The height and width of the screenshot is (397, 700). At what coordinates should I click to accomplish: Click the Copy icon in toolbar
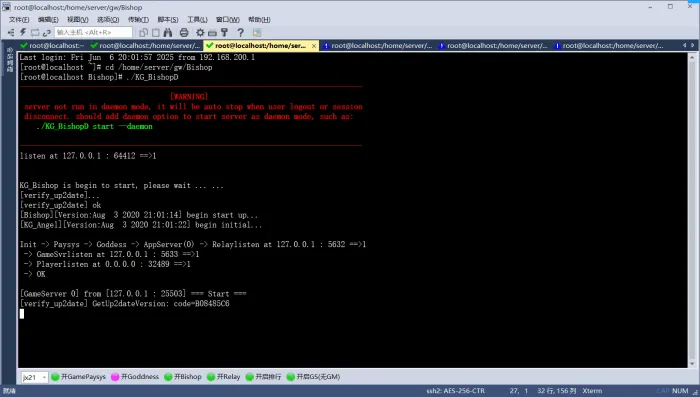[143, 33]
